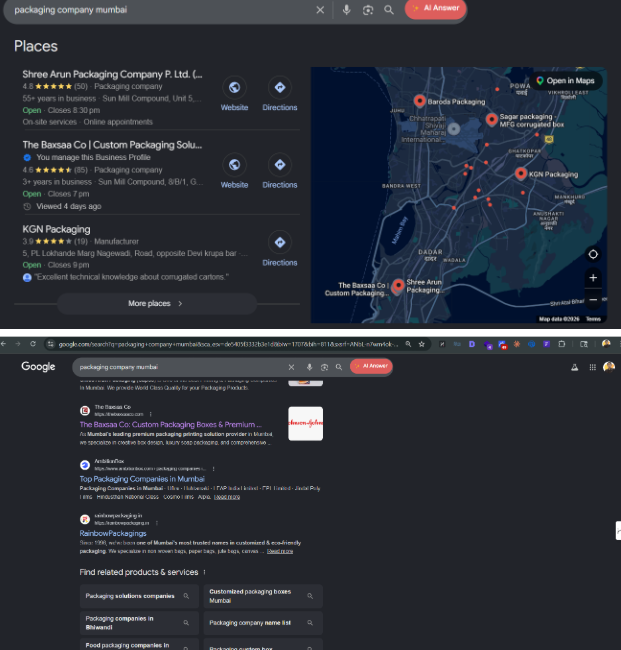Open Google Lens in upper search bar
The image size is (621, 650).
click(368, 10)
